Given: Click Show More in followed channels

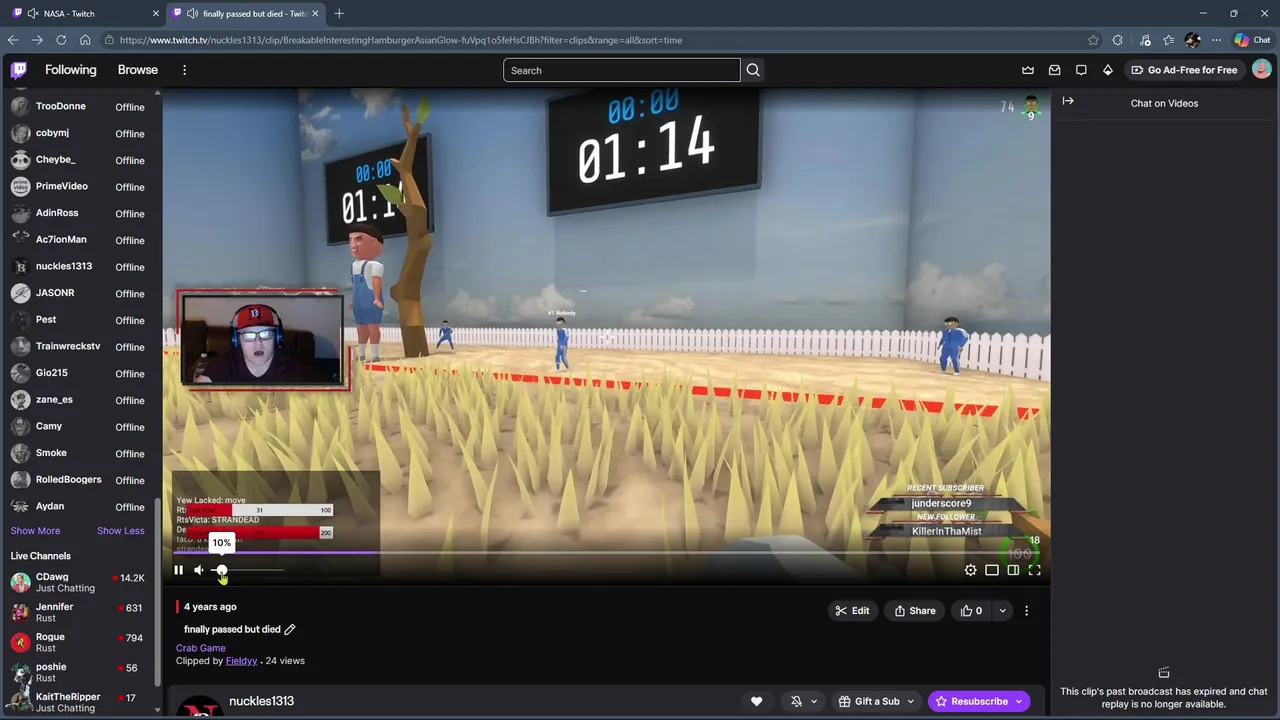Looking at the screenshot, I should tap(35, 531).
